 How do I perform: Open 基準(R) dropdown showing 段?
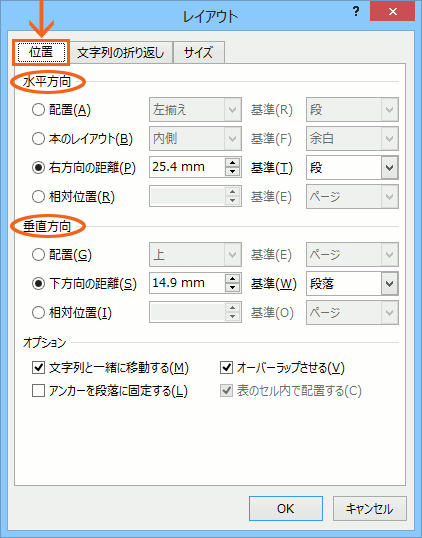[x=352, y=110]
